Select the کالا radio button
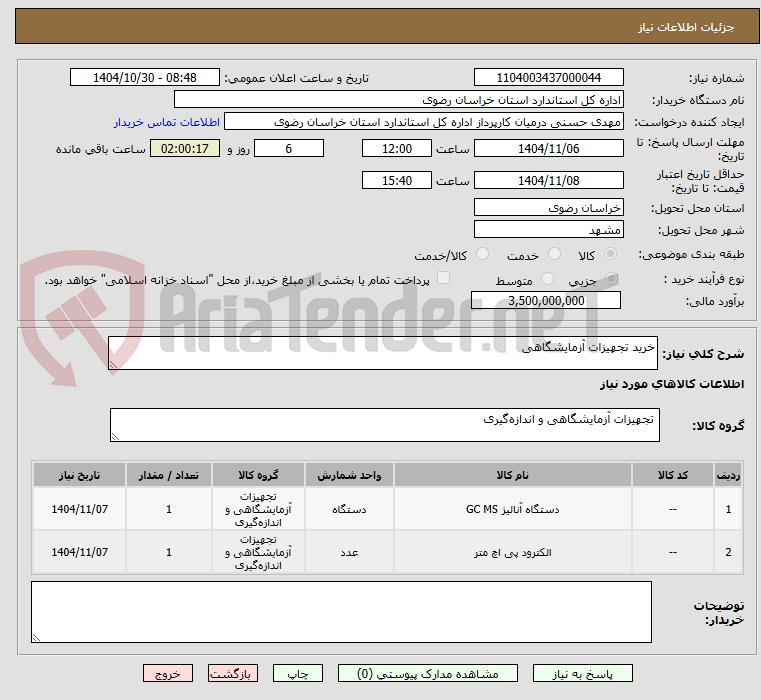The width and height of the screenshot is (761, 700). click(x=611, y=253)
